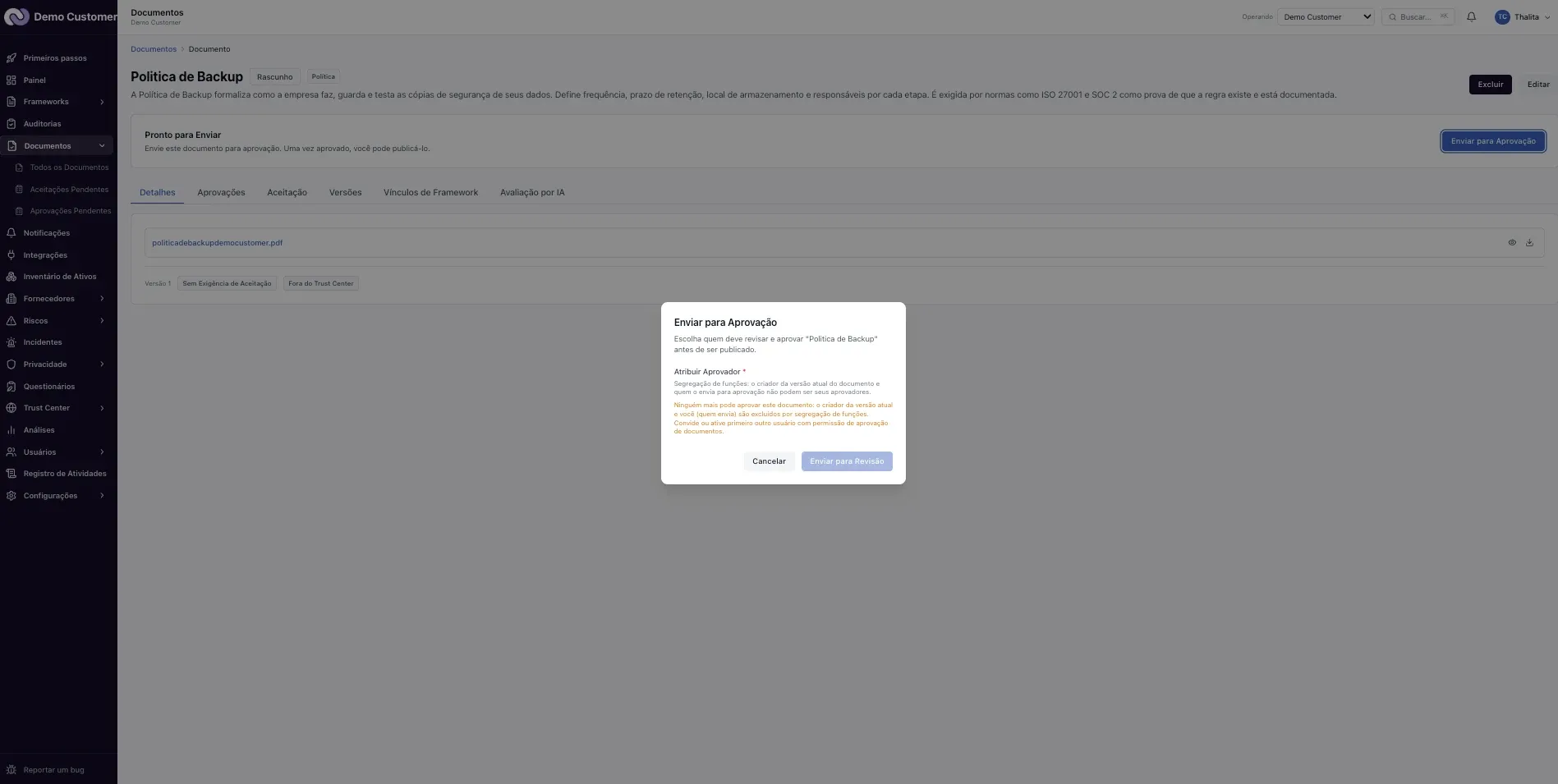
Task: Open Aceitações Pendentes in sidebar
Action: coord(69,190)
